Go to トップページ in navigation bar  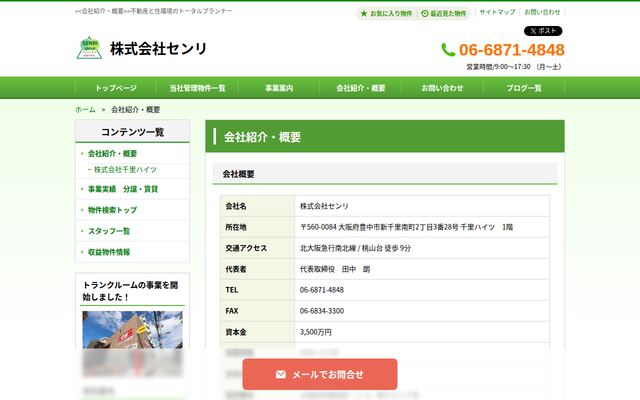pyautogui.click(x=116, y=88)
